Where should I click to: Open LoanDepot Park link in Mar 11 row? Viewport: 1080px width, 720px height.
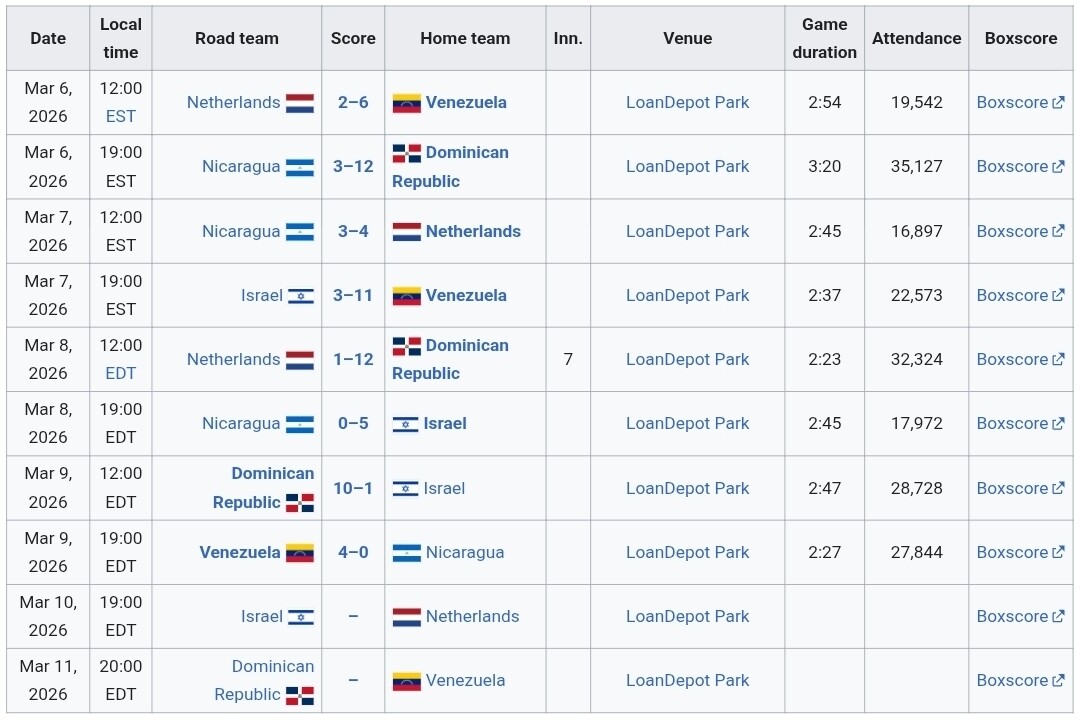[687, 681]
